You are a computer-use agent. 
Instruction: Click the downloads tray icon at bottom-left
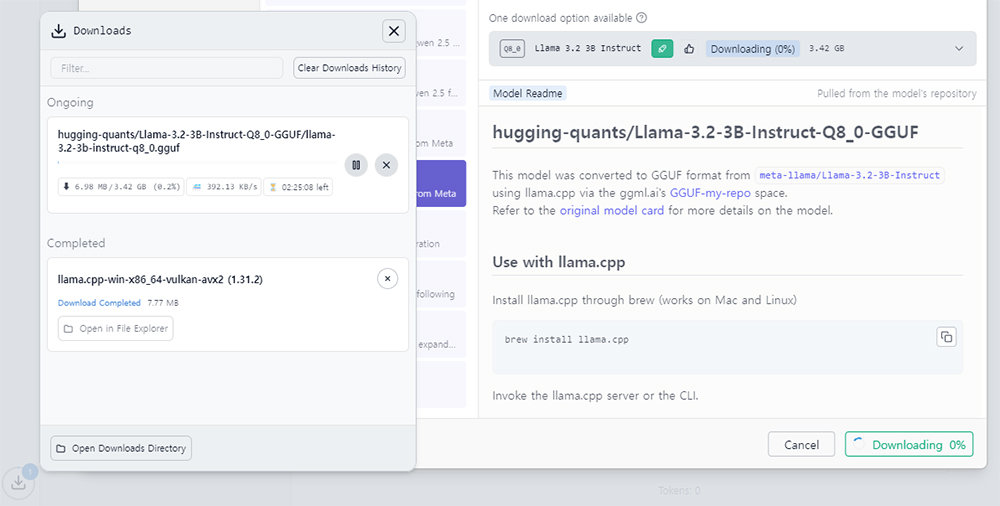19,481
